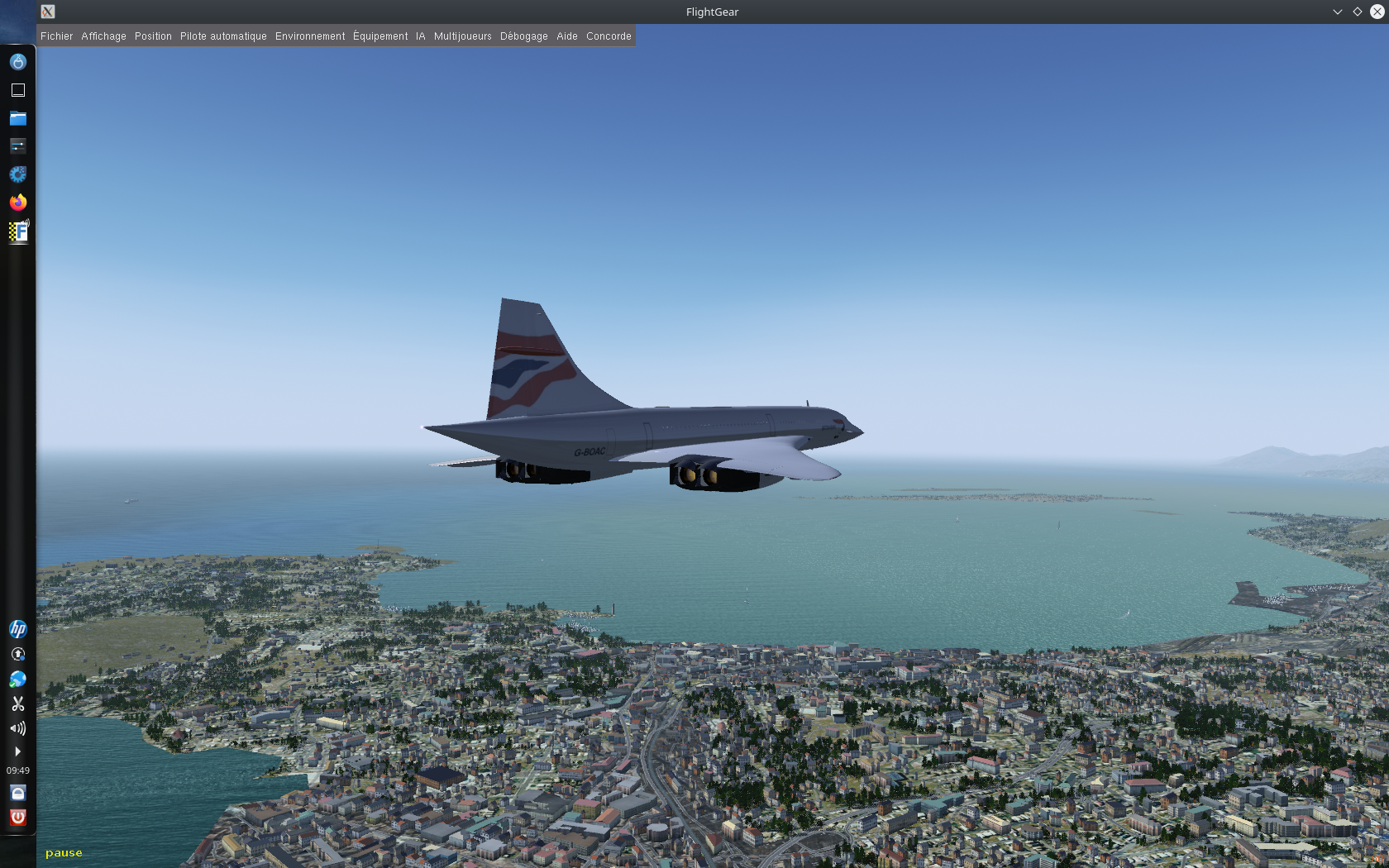This screenshot has height=868, width=1389.
Task: Click the FlightGear window title text
Action: coord(712,12)
